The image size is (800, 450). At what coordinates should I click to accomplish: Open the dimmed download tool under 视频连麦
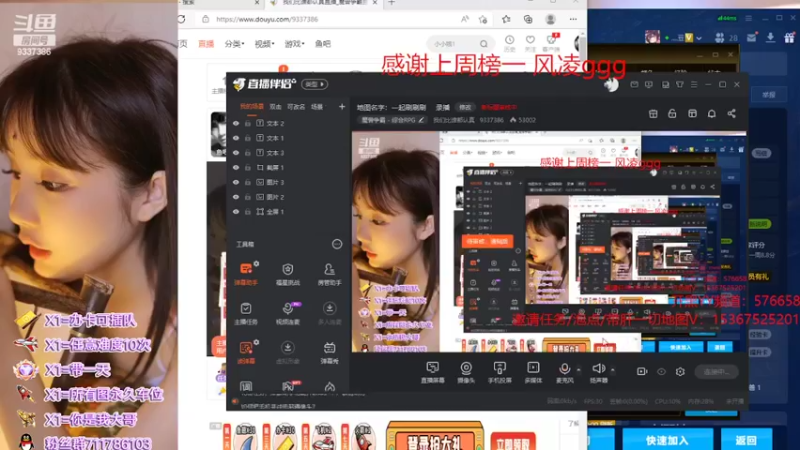pyautogui.click(x=288, y=352)
